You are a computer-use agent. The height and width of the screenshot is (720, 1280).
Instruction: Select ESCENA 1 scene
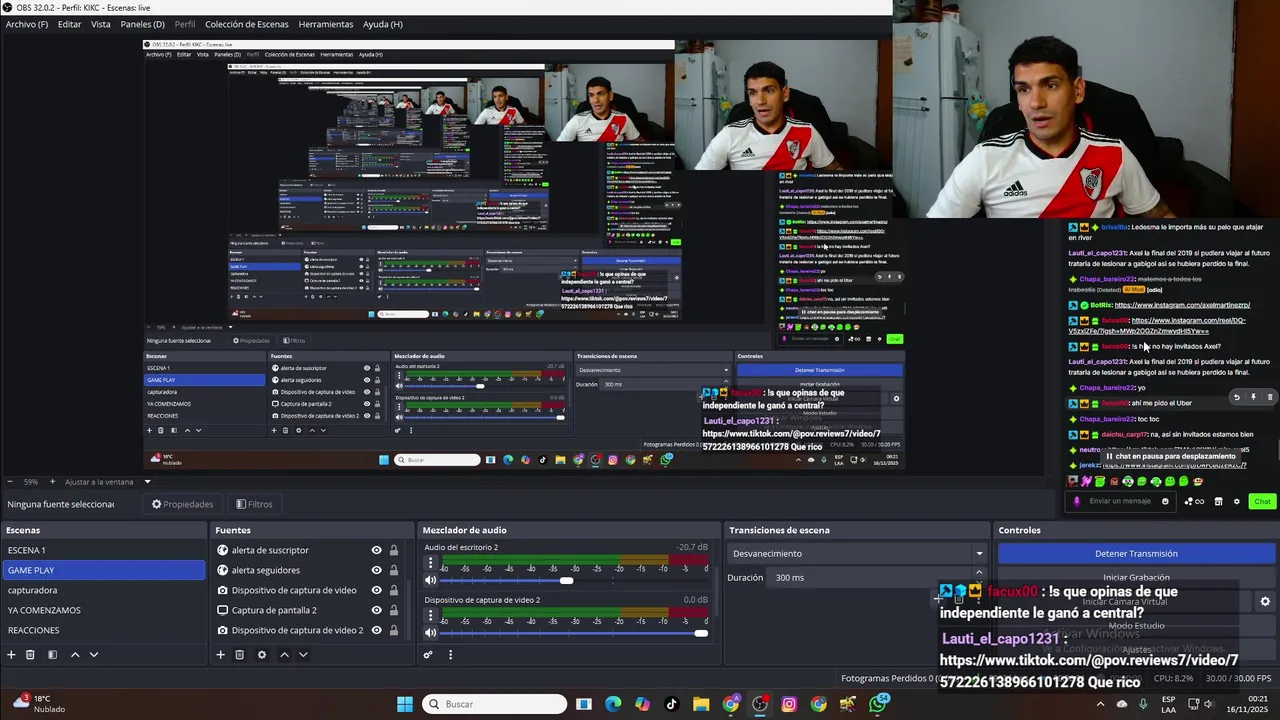[x=104, y=550]
